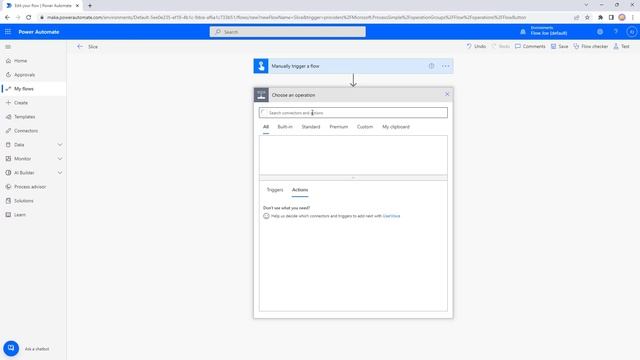
Task: Close the Choose an operation panel
Action: 447,94
